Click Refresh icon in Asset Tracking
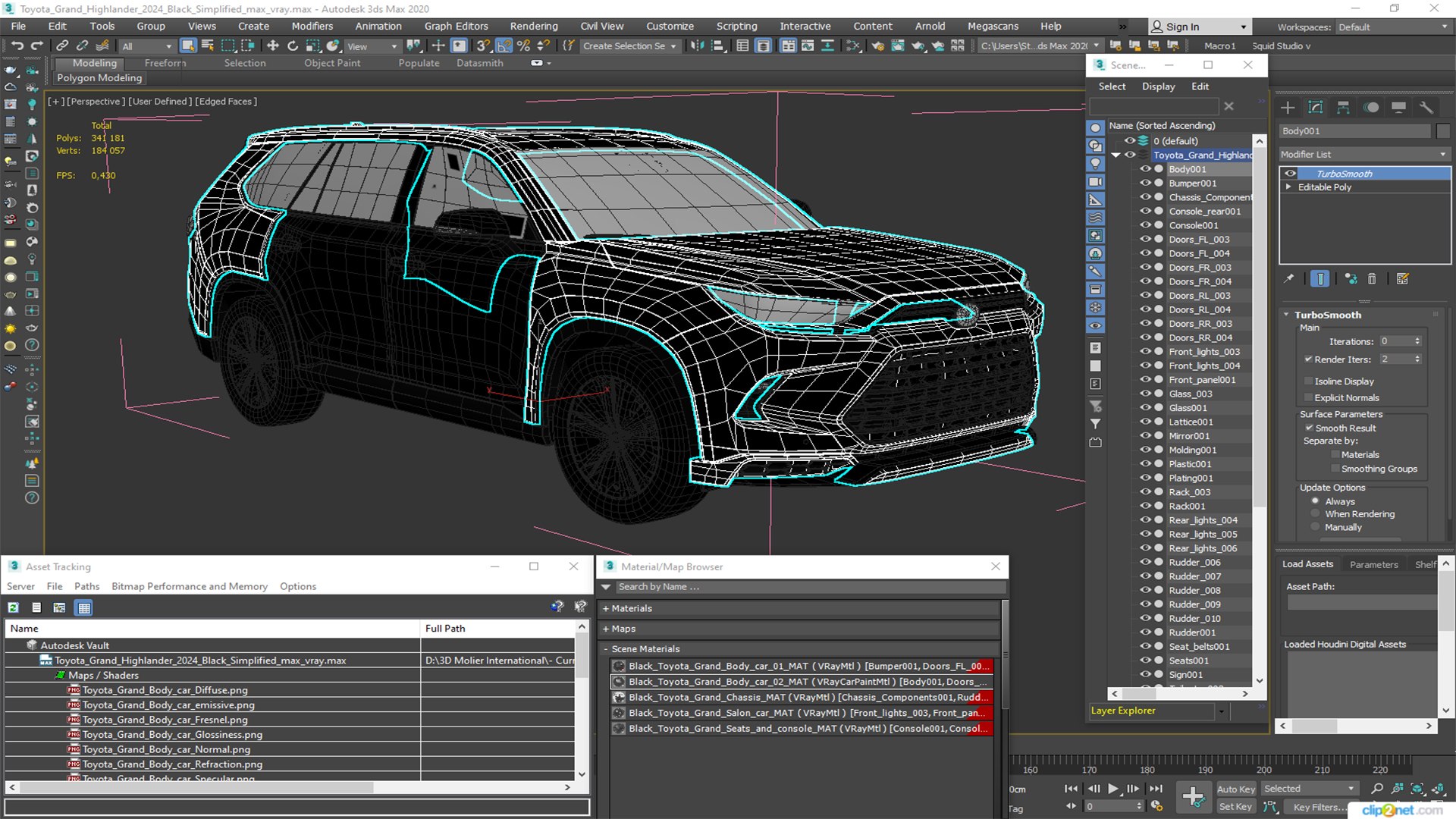The width and height of the screenshot is (1456, 819). click(13, 607)
